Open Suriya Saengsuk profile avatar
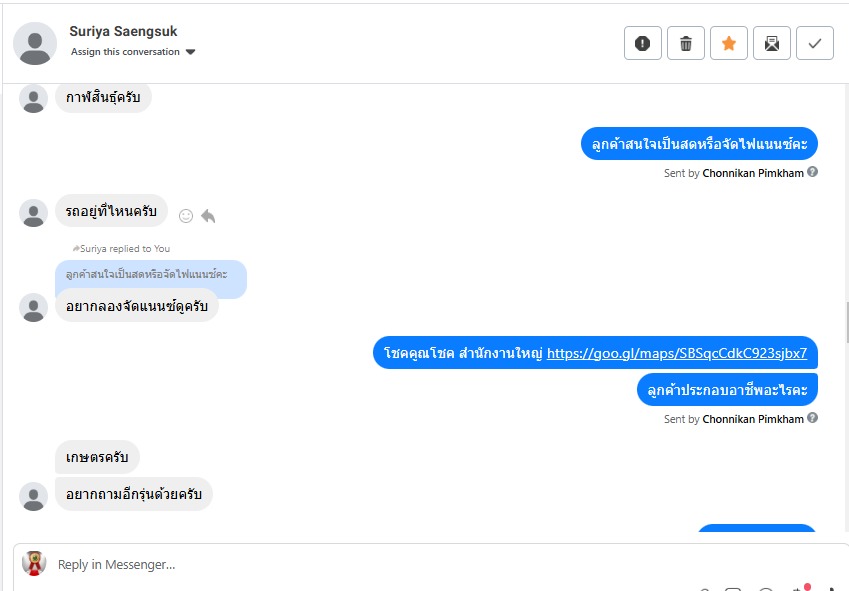849x591 pixels. click(x=35, y=43)
